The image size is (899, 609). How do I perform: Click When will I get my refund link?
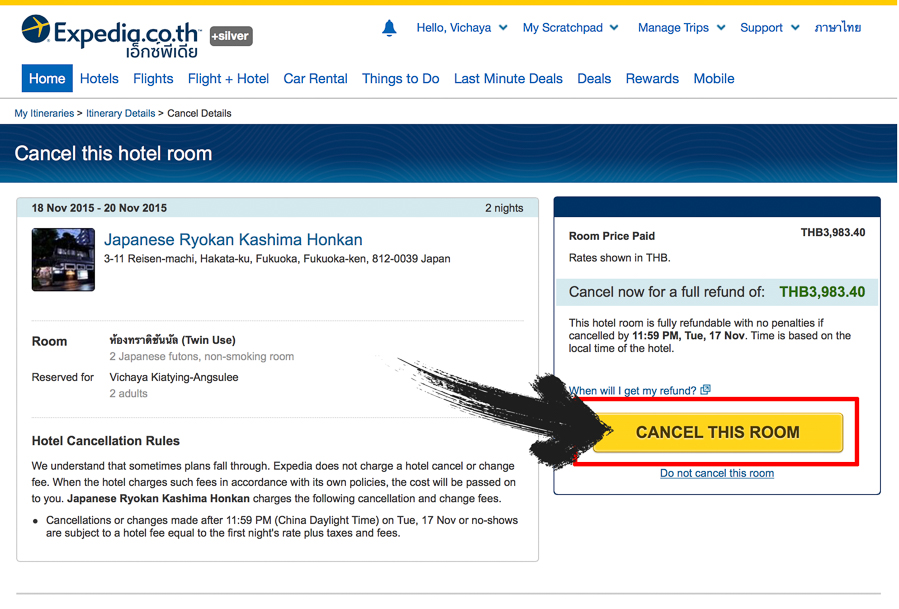click(632, 391)
